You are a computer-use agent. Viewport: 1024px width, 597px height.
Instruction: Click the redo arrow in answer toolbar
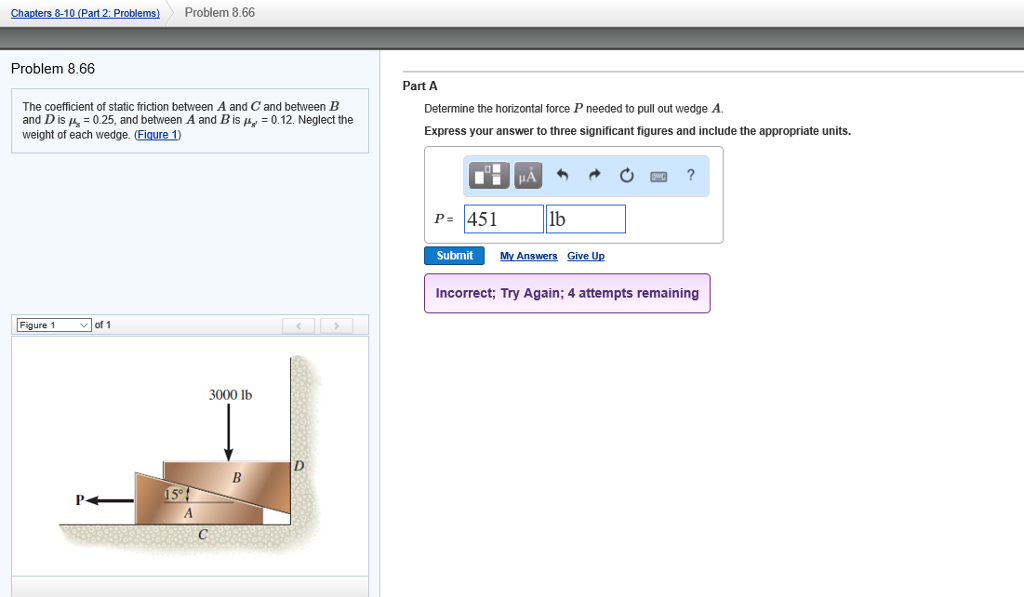click(594, 175)
